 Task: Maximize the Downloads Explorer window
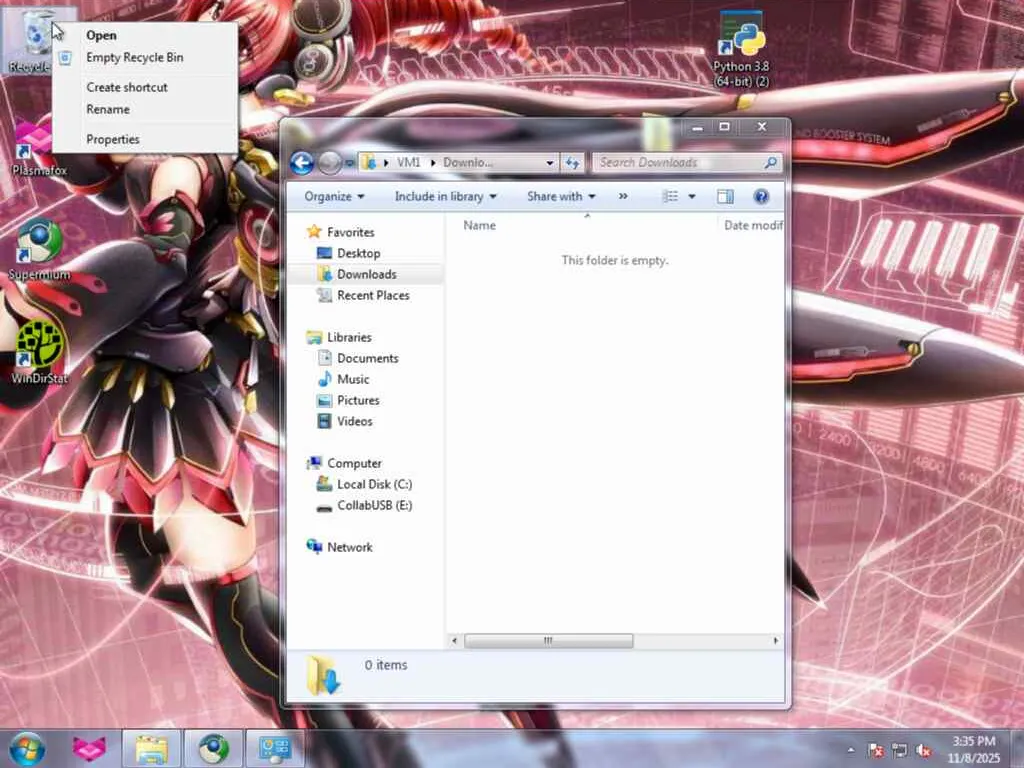tap(724, 127)
